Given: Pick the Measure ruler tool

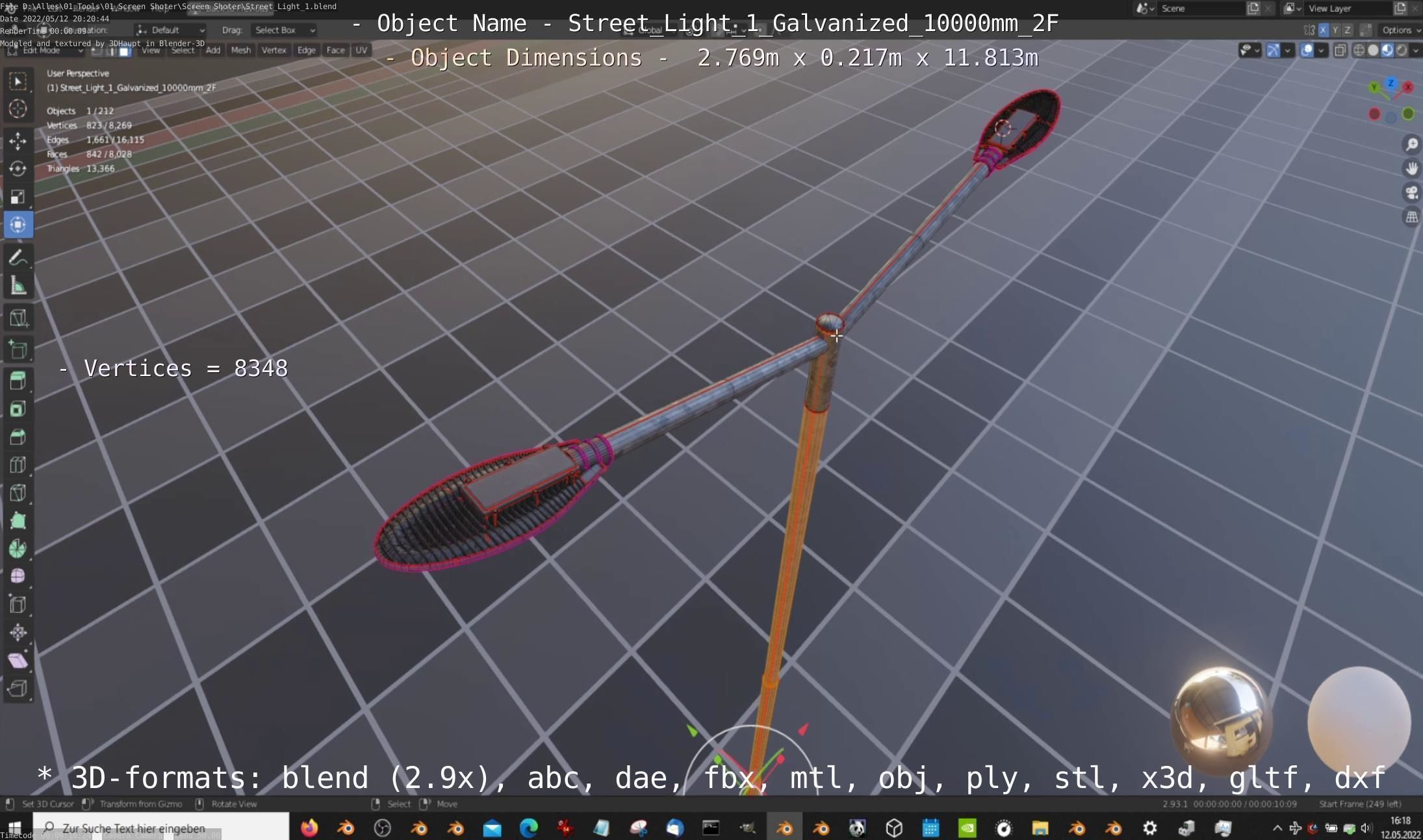Looking at the screenshot, I should point(18,286).
